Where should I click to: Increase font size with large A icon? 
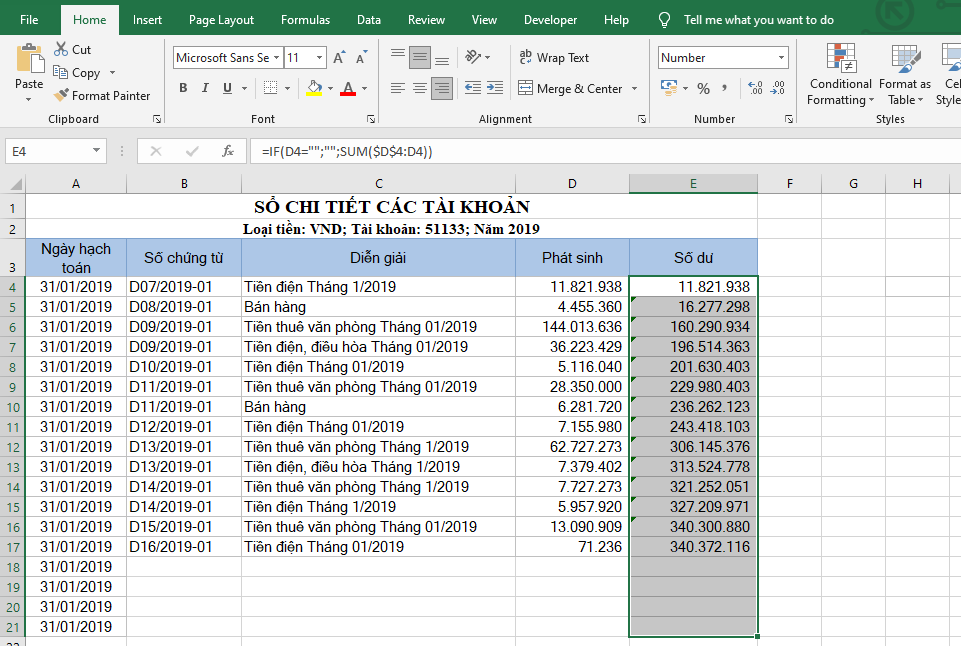coord(339,58)
